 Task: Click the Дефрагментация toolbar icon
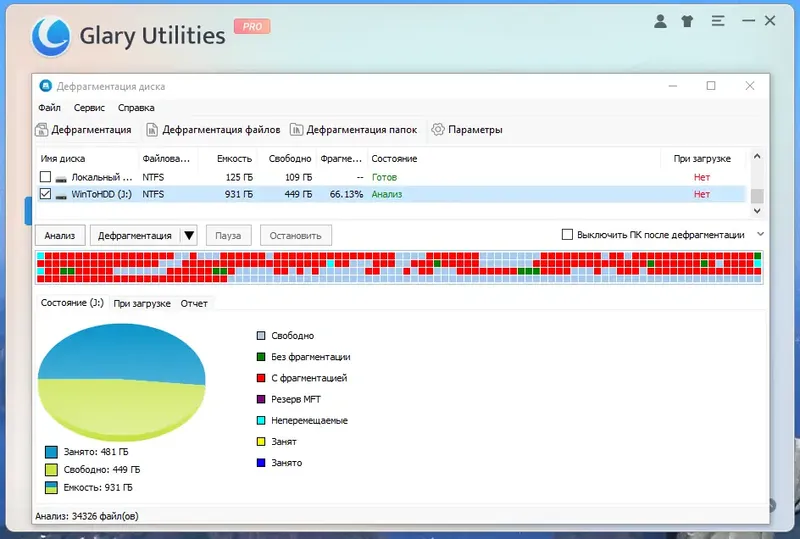42,130
